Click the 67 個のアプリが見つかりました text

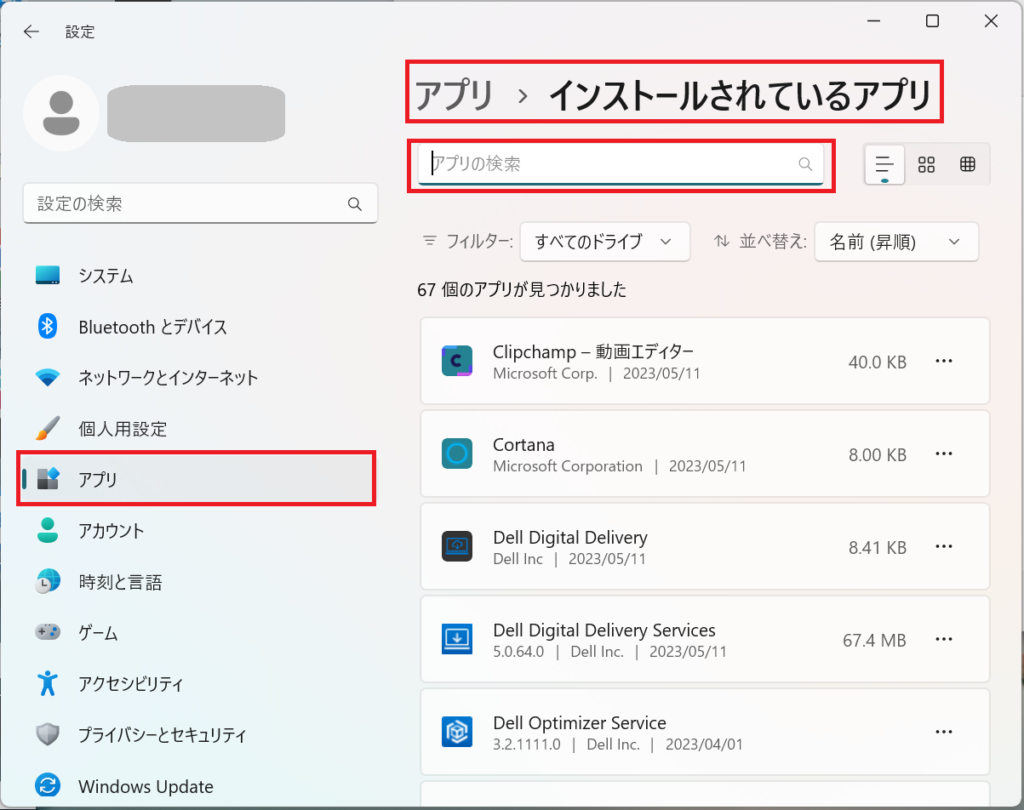(521, 289)
